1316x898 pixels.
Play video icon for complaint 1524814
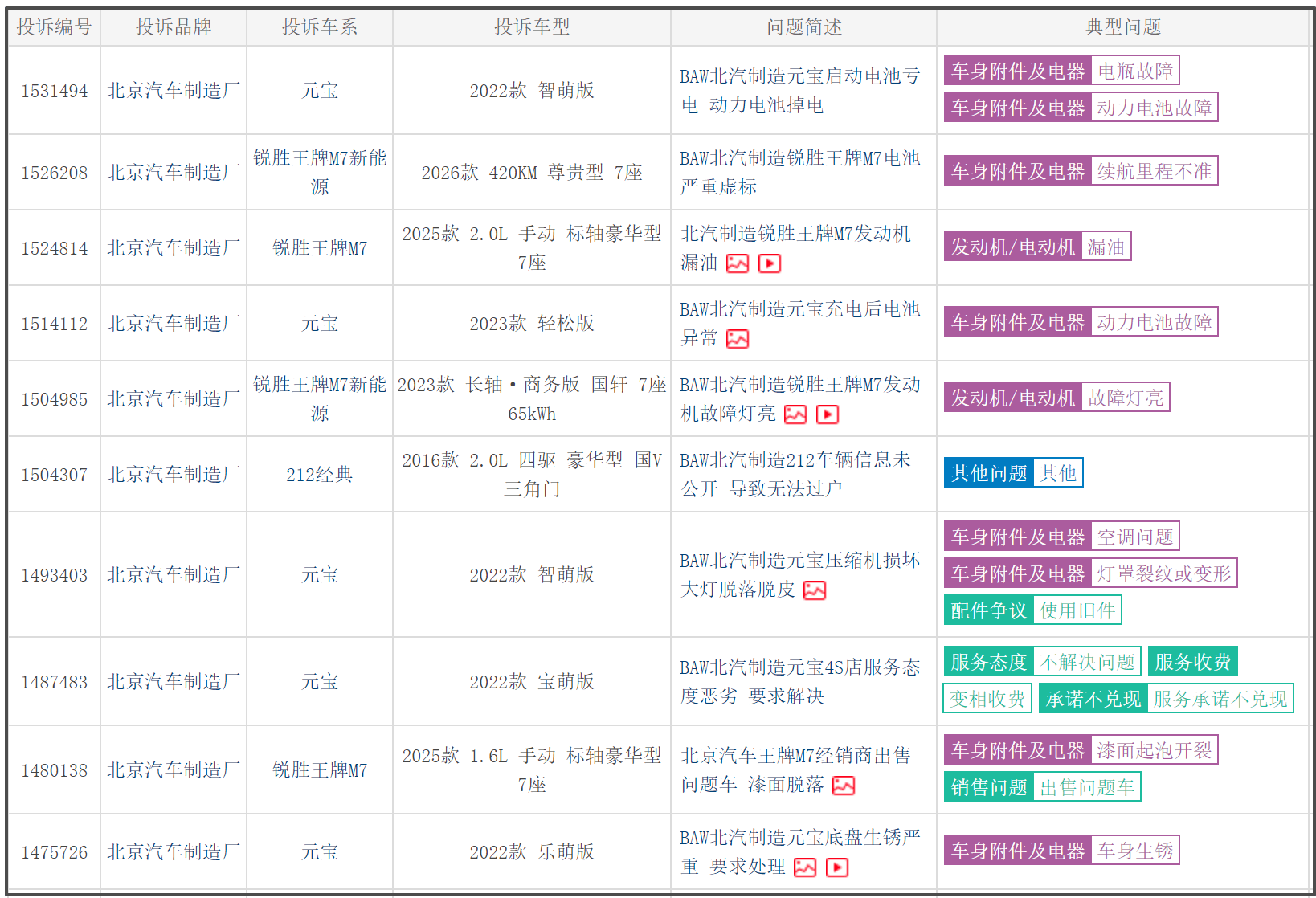click(x=769, y=263)
